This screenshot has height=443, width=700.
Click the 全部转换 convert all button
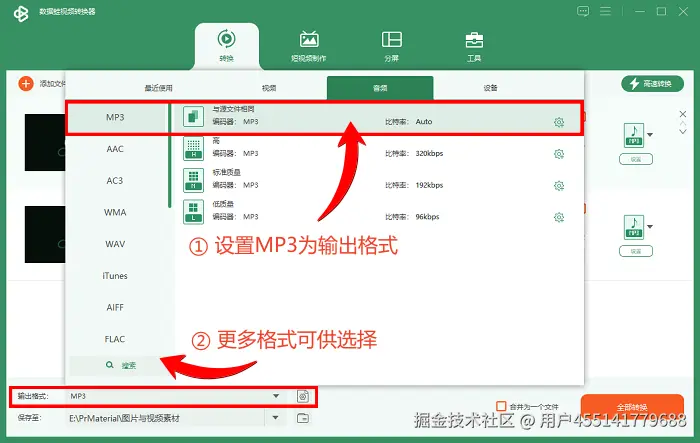click(x=632, y=407)
